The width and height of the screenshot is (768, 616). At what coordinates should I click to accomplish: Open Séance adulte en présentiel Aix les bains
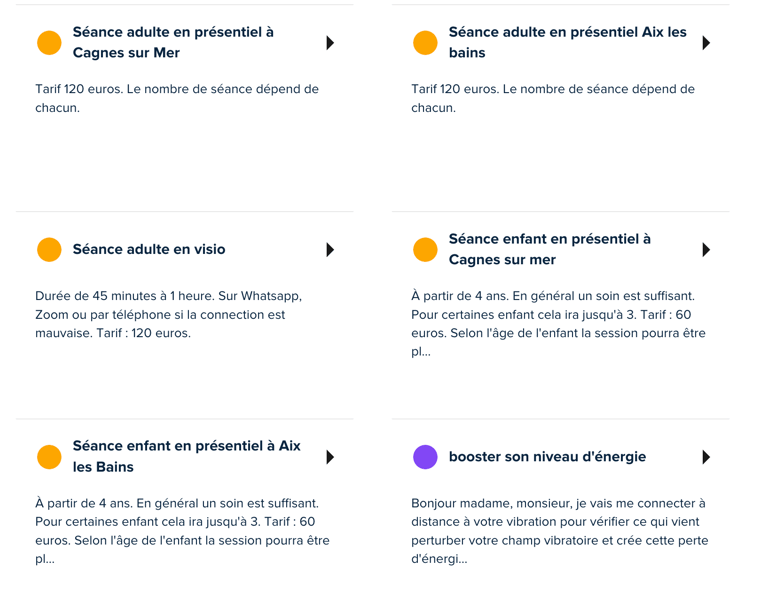pos(567,42)
